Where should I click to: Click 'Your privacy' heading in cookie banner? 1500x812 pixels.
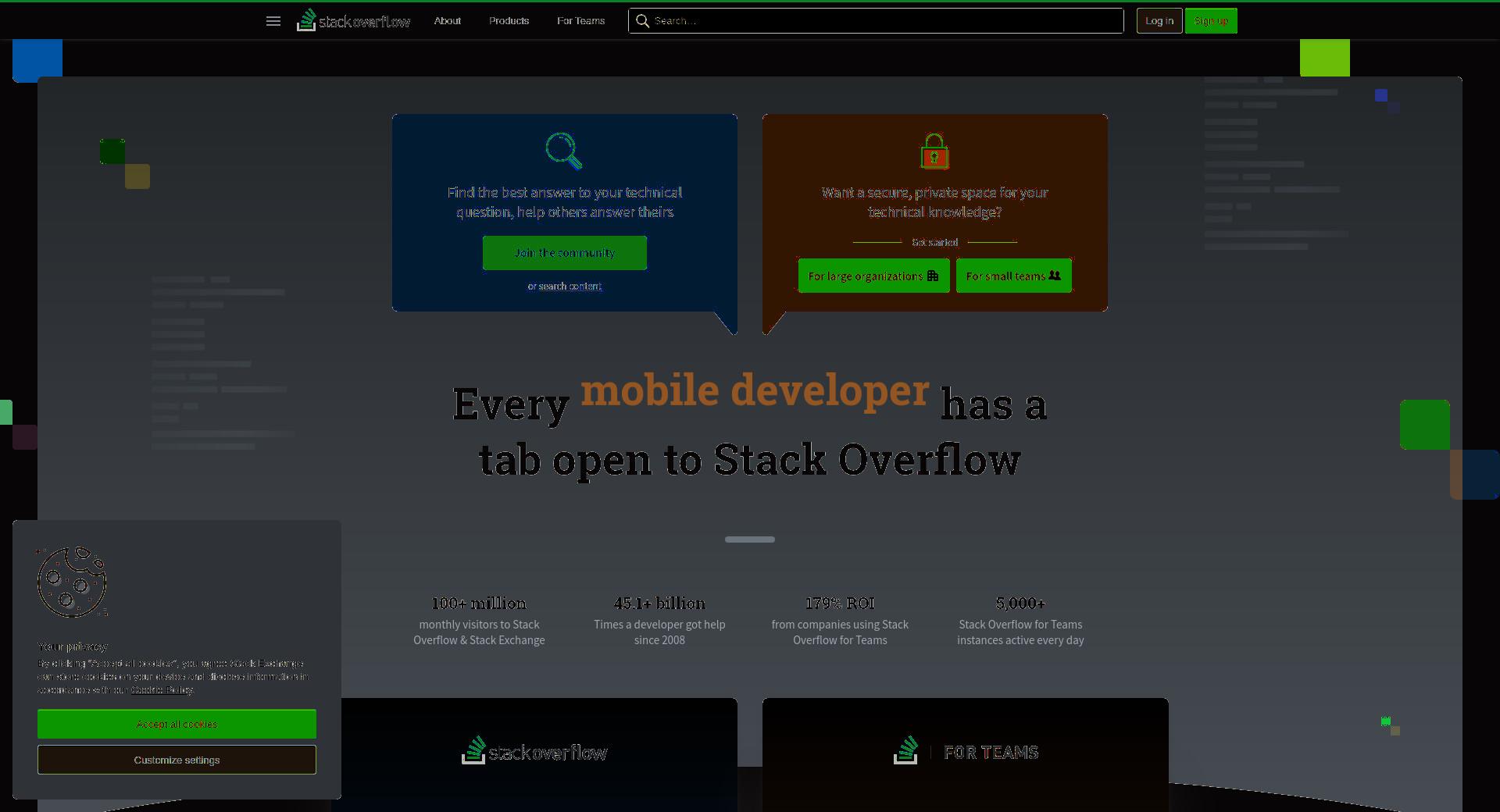[x=73, y=646]
